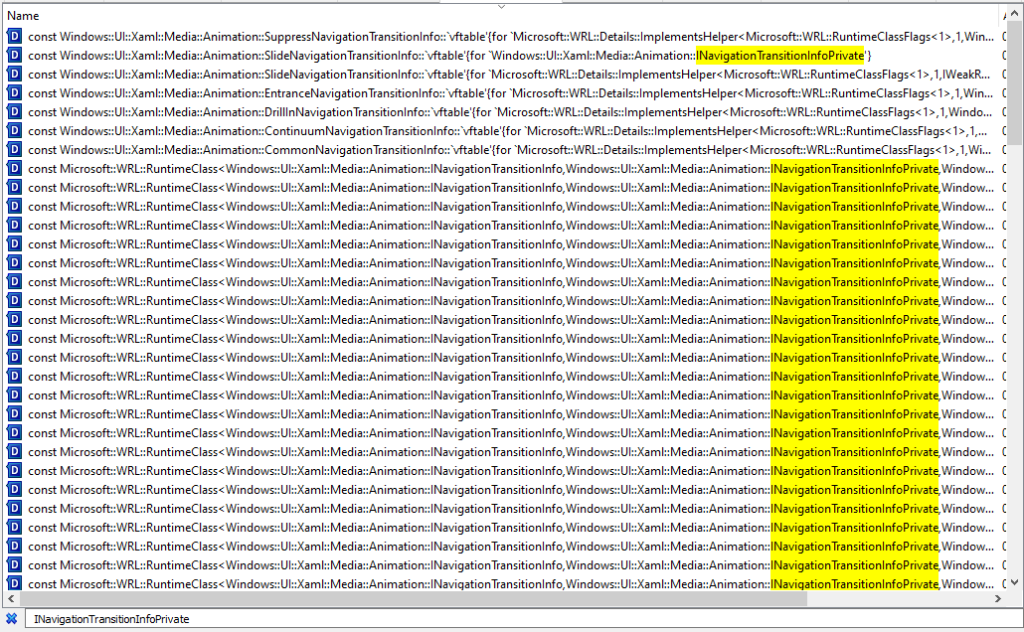1024x632 pixels.
Task: Click the D icon beside CommonNavigationTransitionInfo entry
Action: point(15,150)
